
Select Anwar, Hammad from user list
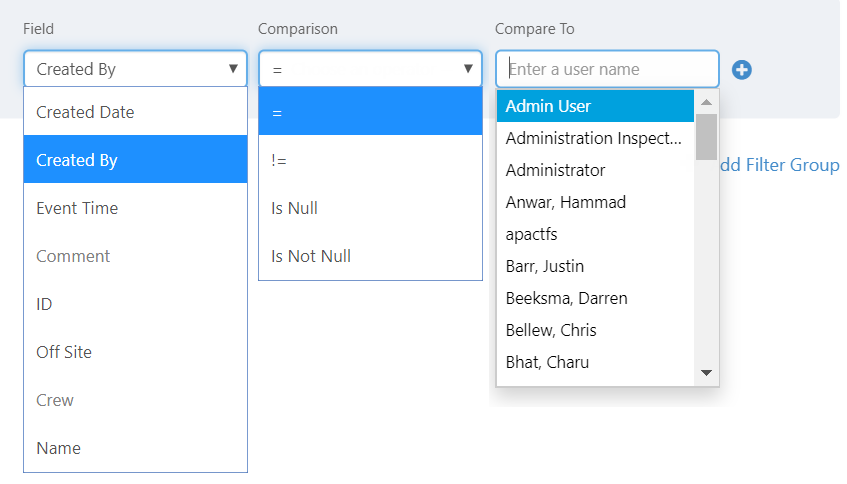point(595,202)
